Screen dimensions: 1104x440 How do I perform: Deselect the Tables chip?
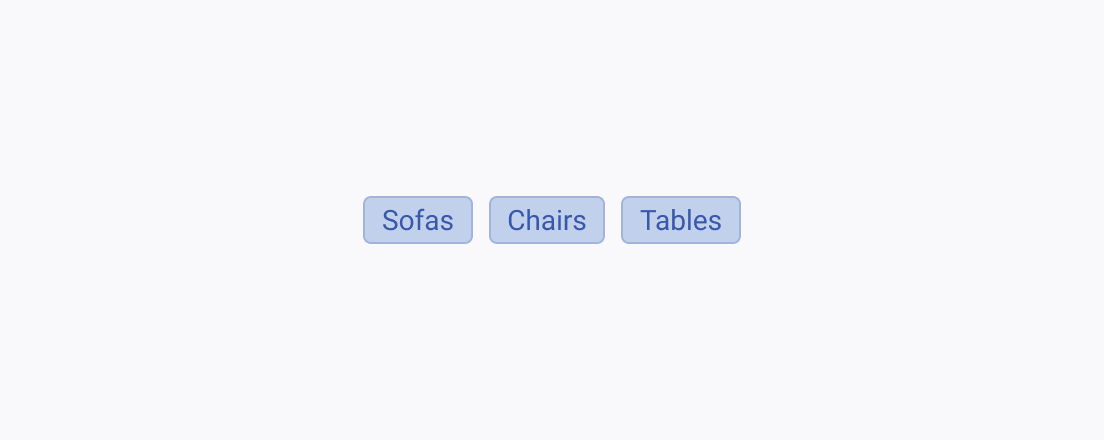point(681,220)
